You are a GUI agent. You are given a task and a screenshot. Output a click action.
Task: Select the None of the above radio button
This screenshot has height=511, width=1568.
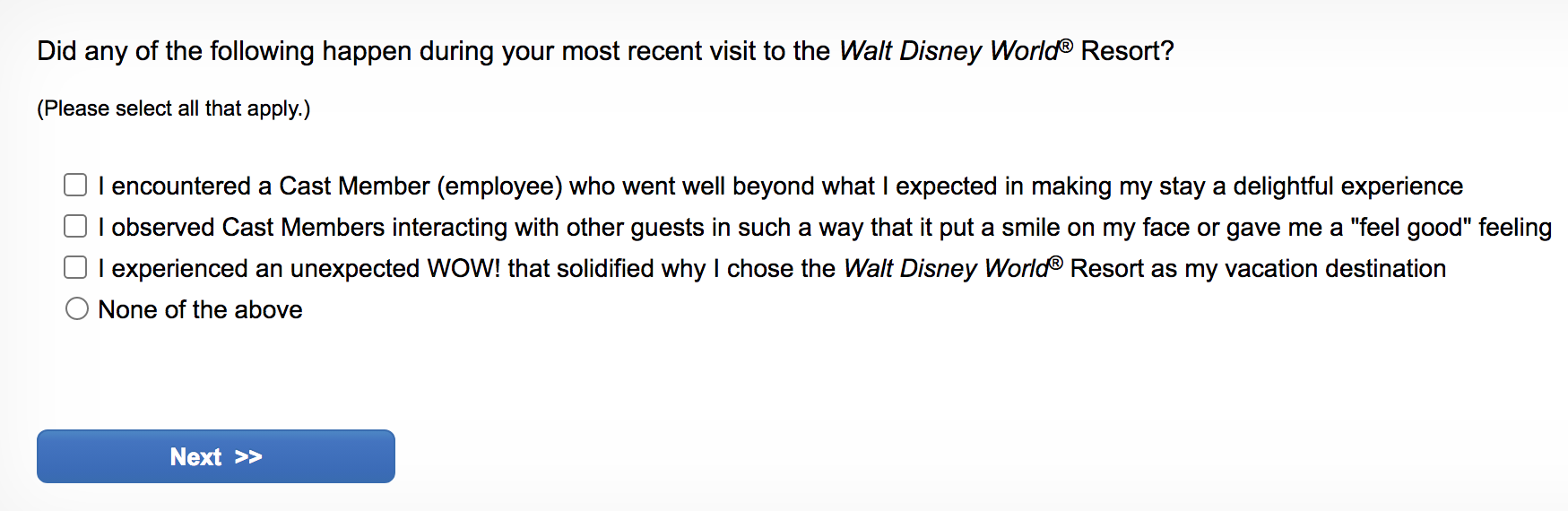tap(77, 309)
